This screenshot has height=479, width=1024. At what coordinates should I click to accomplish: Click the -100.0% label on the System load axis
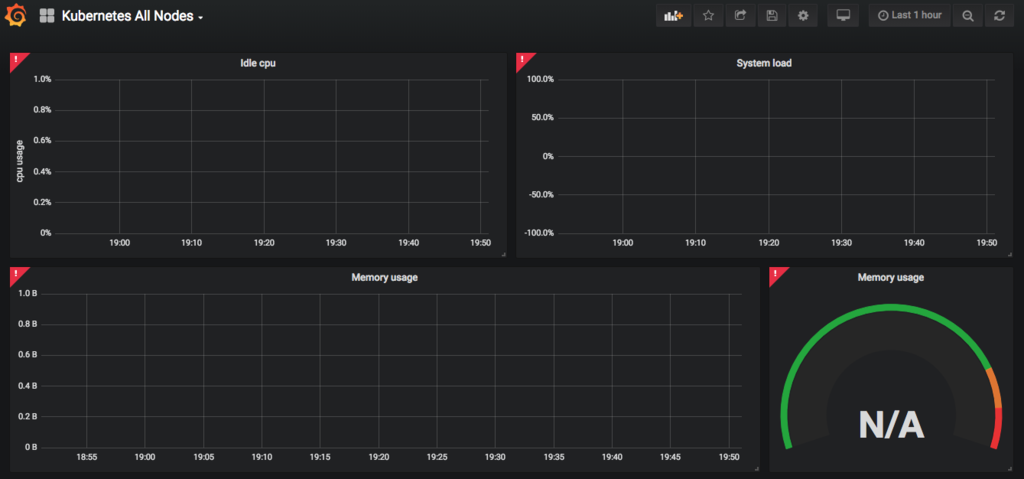pos(539,233)
